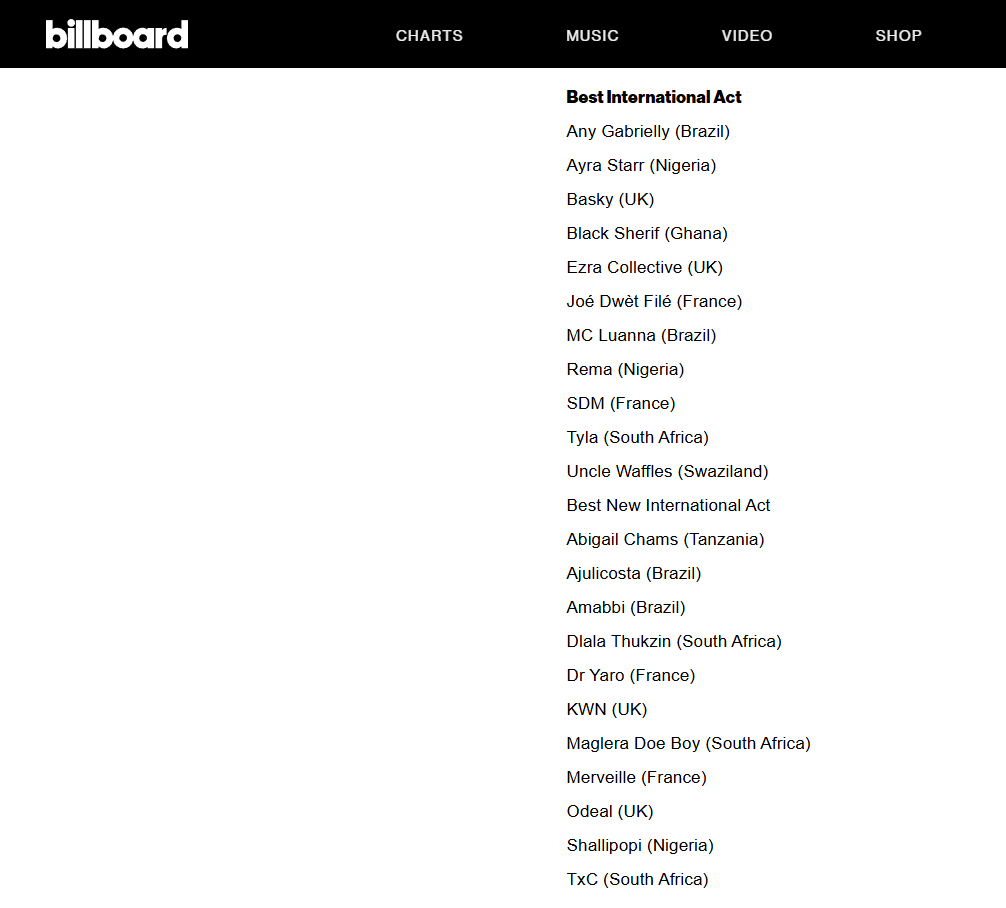Screen dimensions: 1006x908
Task: Open the Music menu
Action: (x=592, y=35)
